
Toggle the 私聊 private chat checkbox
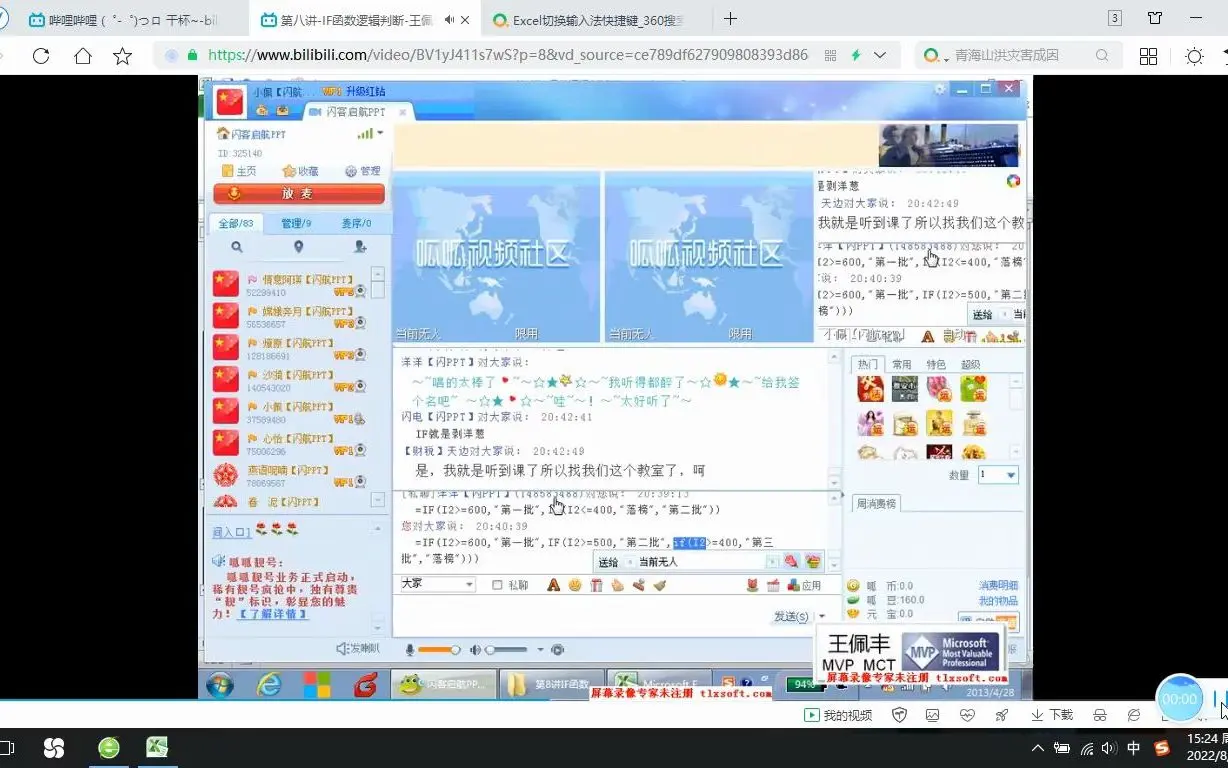click(498, 585)
